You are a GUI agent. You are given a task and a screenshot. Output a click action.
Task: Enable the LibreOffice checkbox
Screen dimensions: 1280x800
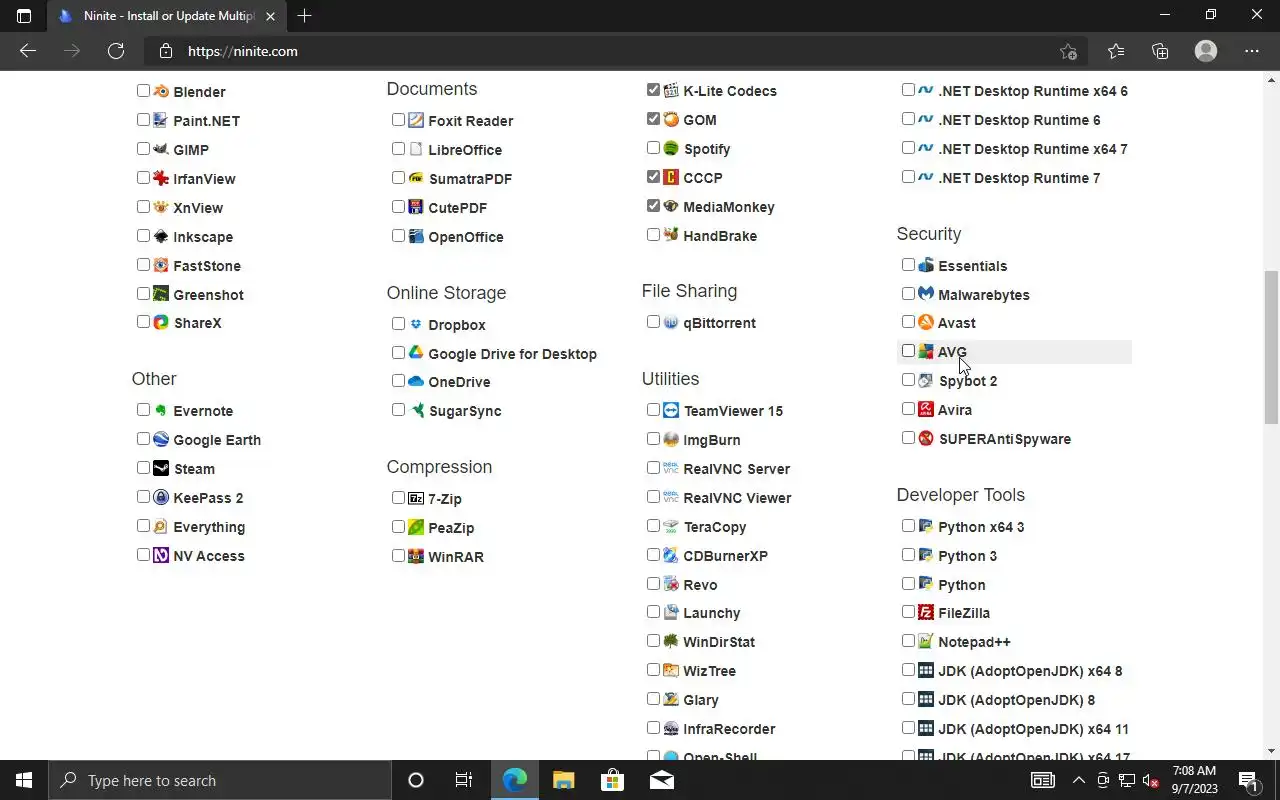tap(398, 149)
